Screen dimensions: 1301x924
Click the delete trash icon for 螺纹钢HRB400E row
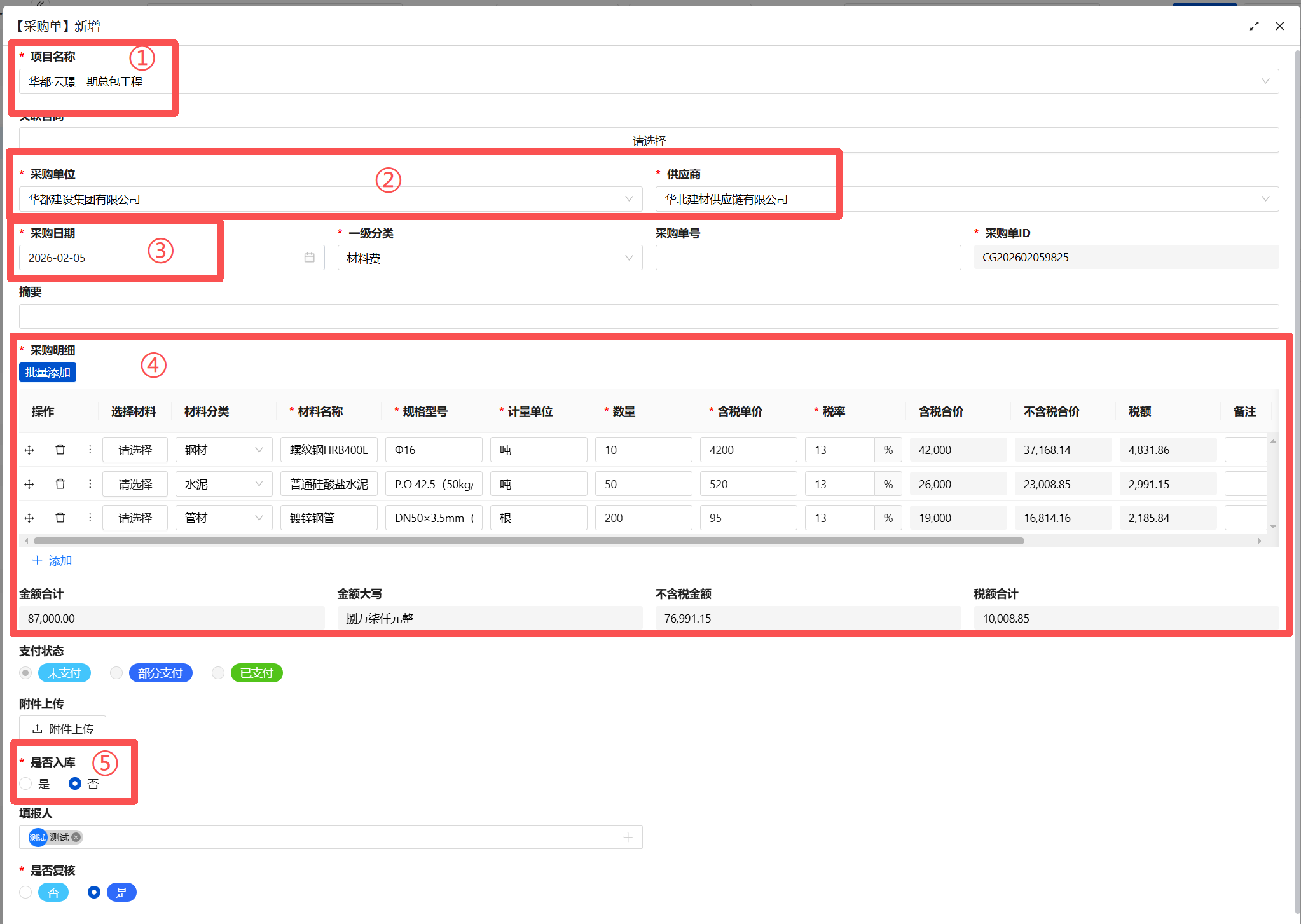point(60,450)
